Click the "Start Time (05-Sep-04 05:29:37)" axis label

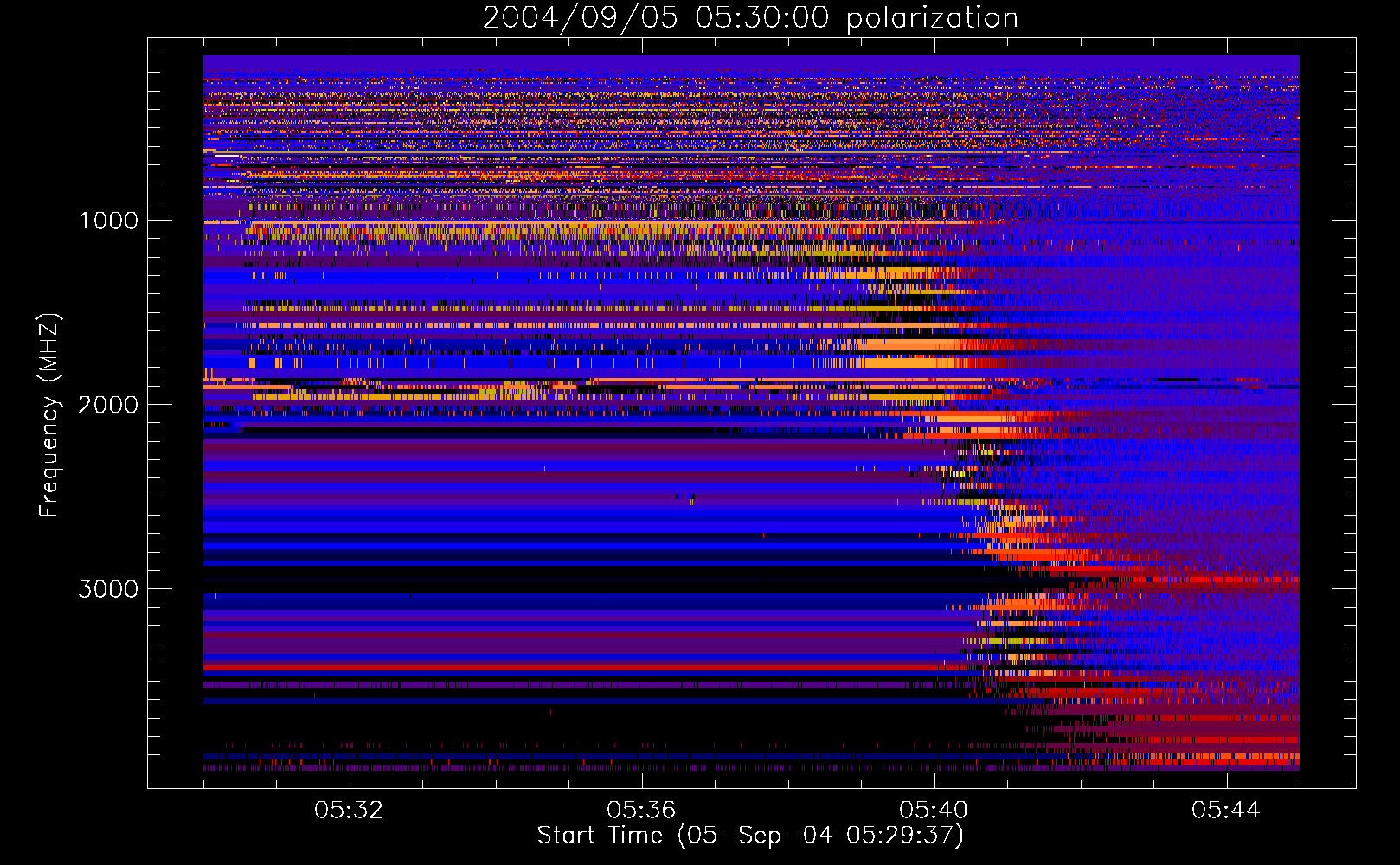pyautogui.click(x=750, y=836)
